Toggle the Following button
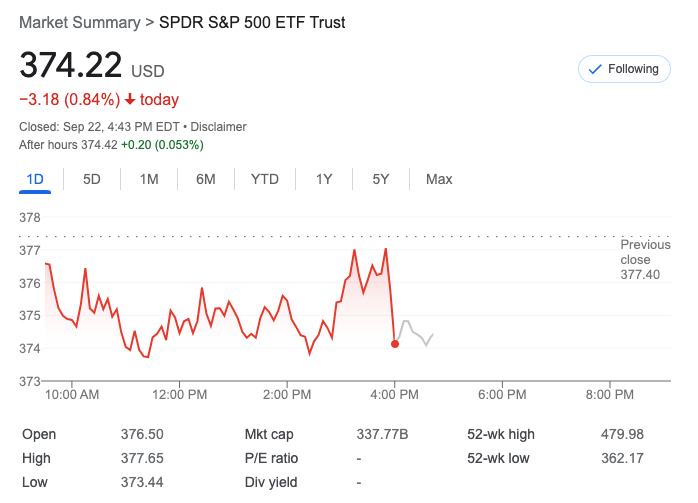The image size is (698, 503). pyautogui.click(x=624, y=69)
